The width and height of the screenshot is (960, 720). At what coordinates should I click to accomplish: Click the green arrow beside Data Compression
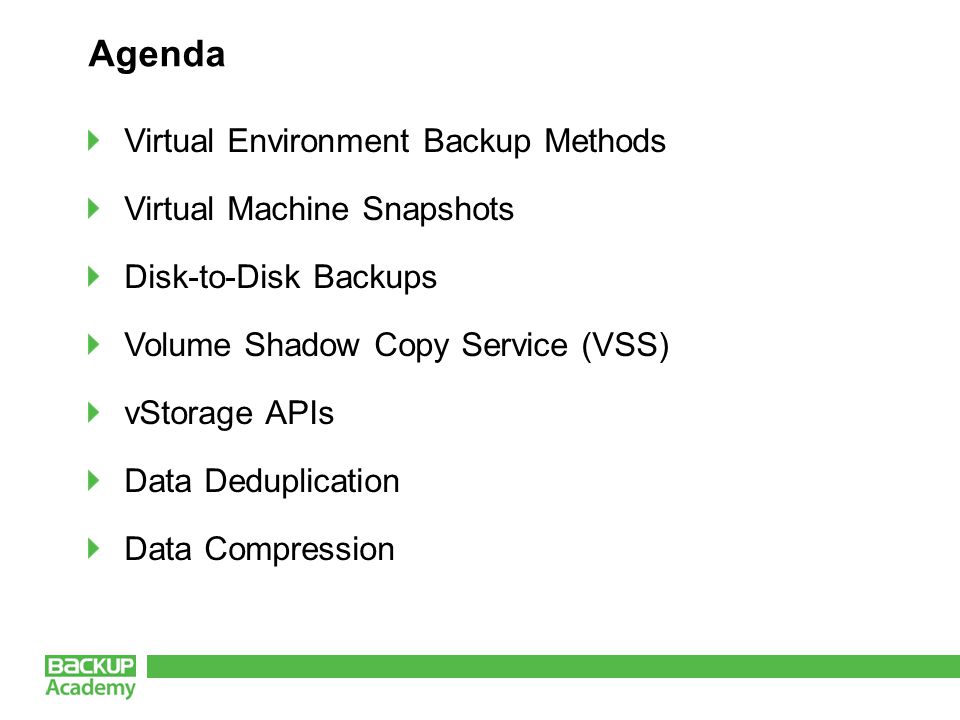point(94,548)
